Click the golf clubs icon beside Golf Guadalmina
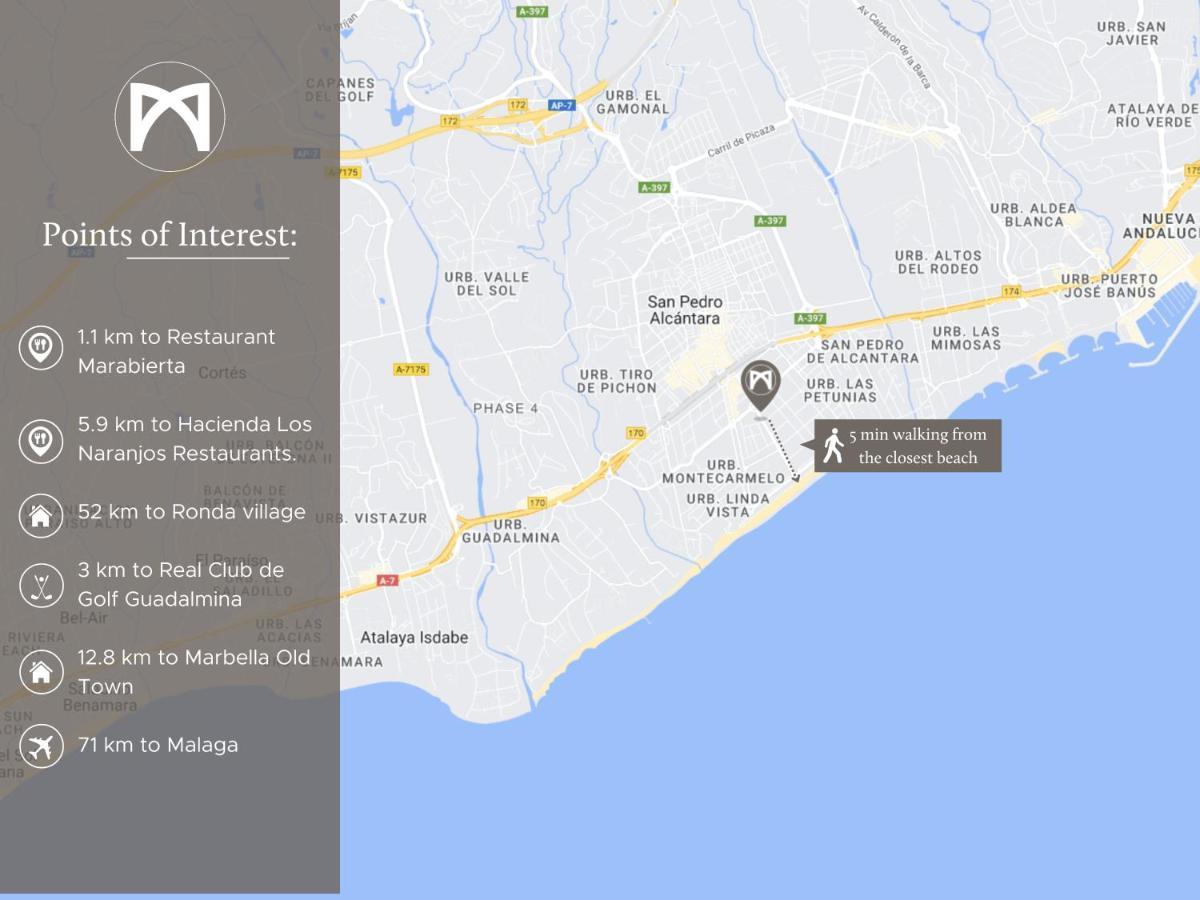 [41, 585]
